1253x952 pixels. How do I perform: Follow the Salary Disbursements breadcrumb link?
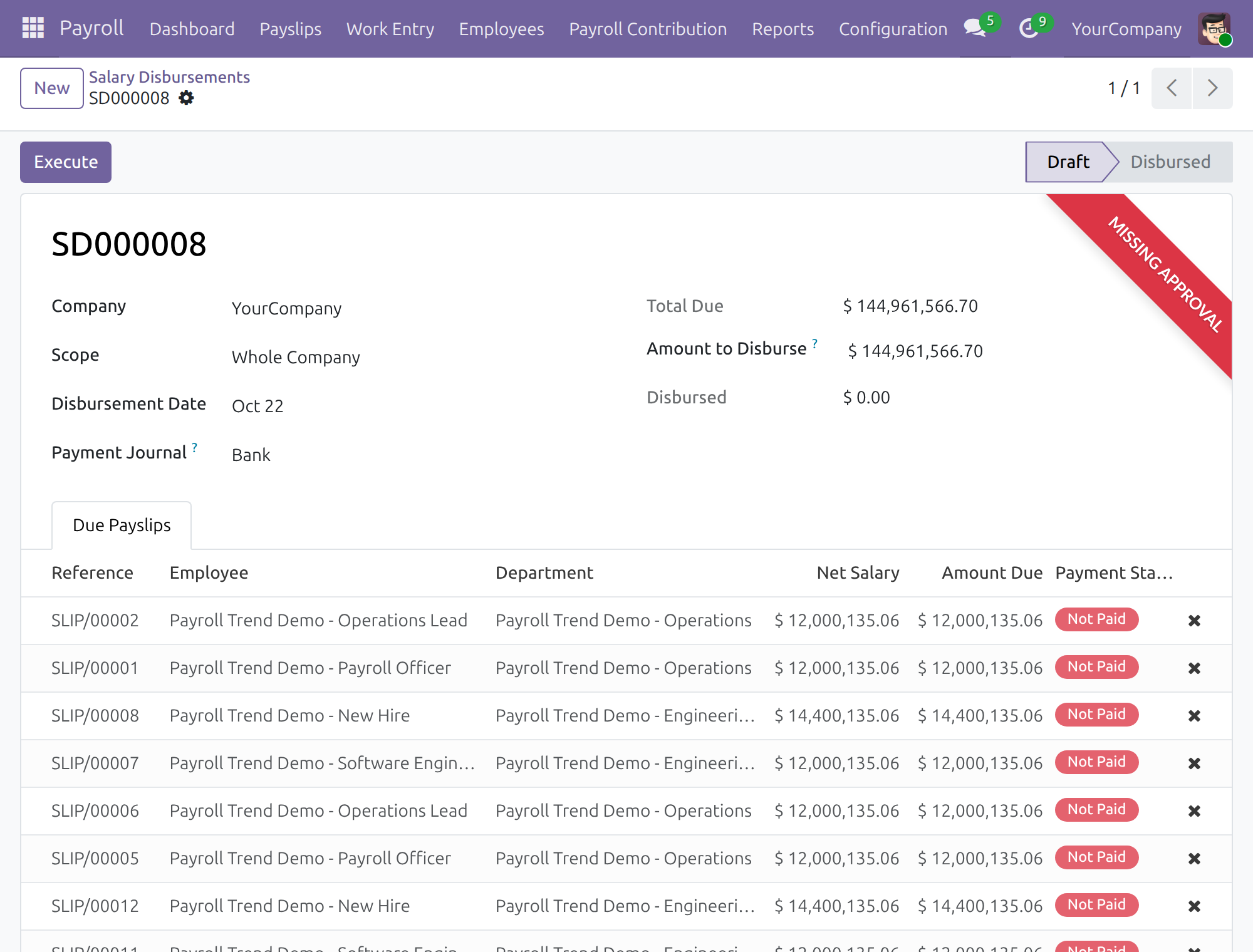169,77
